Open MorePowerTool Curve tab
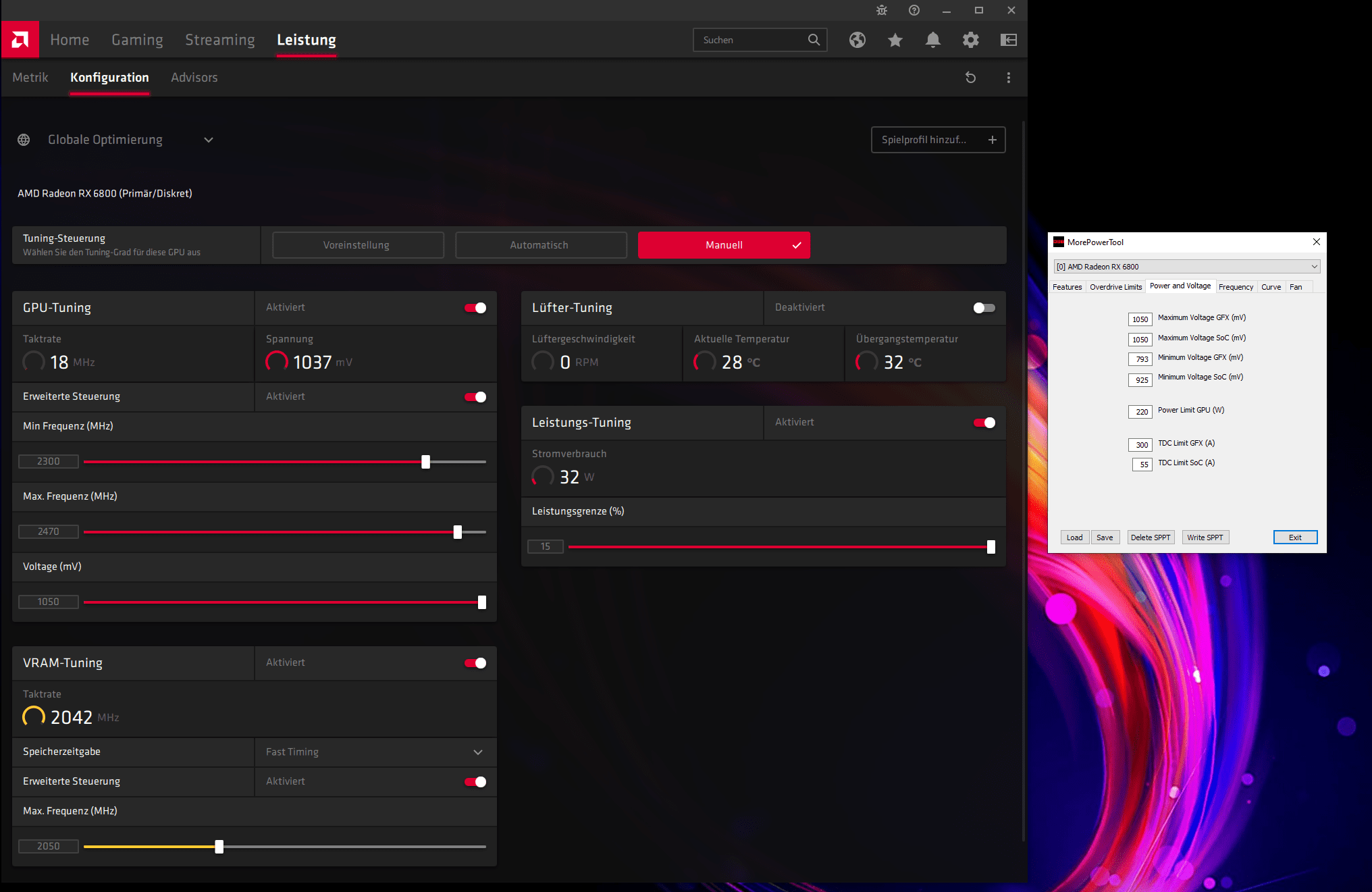This screenshot has width=1372, height=892. 1271,287
